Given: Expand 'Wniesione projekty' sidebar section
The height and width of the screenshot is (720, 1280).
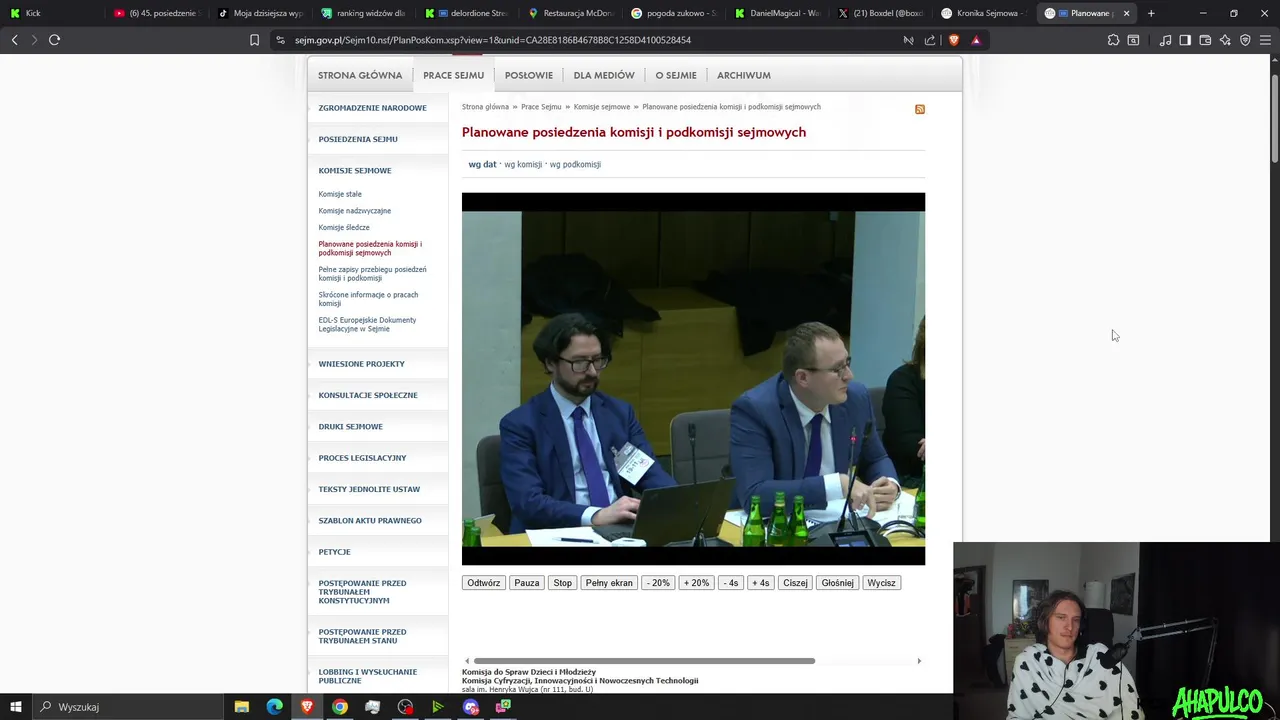Looking at the screenshot, I should 361,364.
